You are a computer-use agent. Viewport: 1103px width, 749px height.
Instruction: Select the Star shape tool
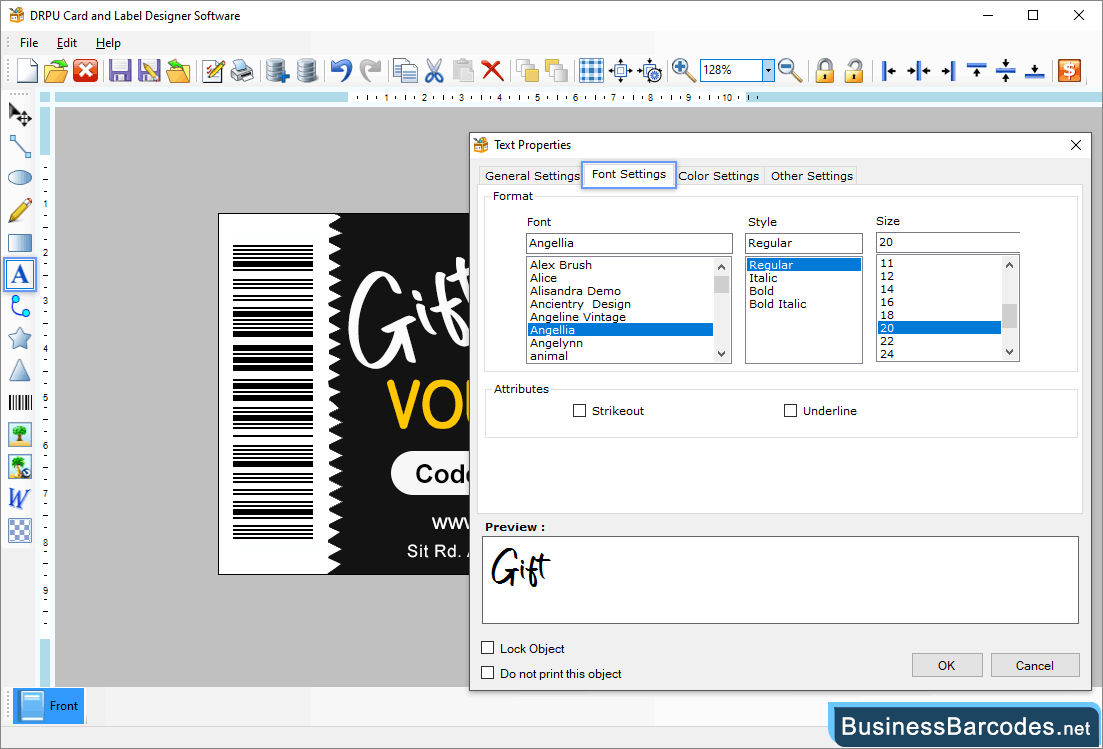pos(20,338)
